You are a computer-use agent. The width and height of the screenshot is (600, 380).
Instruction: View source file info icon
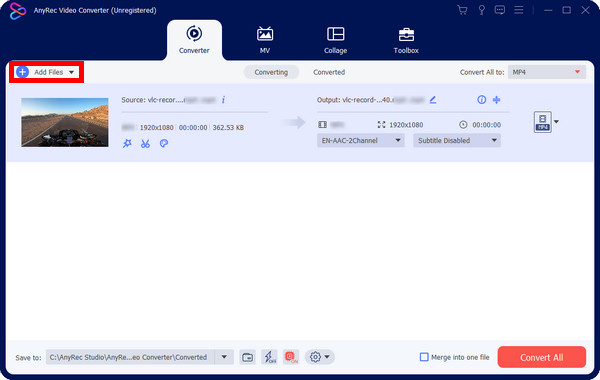[223, 100]
